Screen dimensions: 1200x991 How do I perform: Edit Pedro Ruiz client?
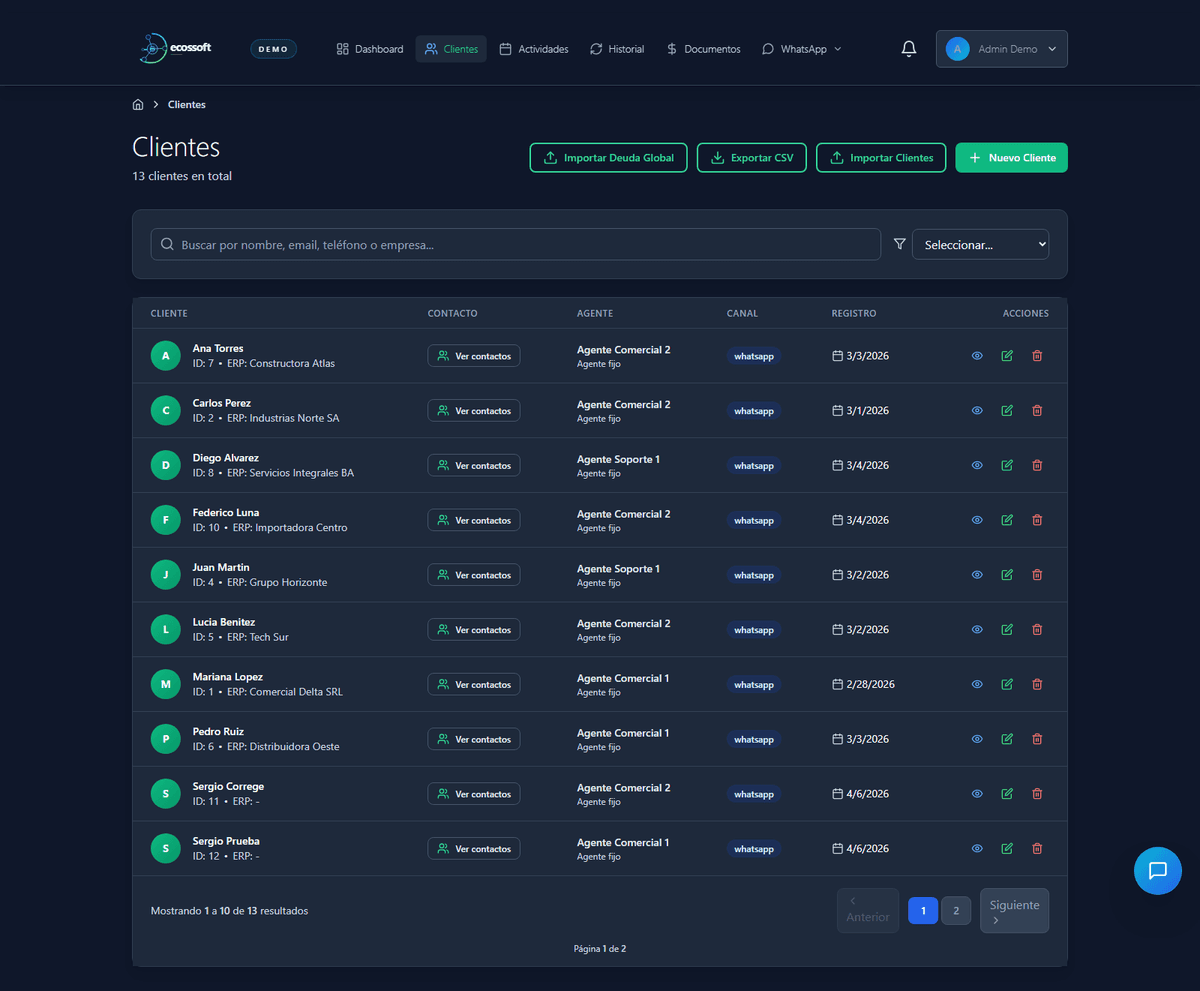click(x=1007, y=739)
